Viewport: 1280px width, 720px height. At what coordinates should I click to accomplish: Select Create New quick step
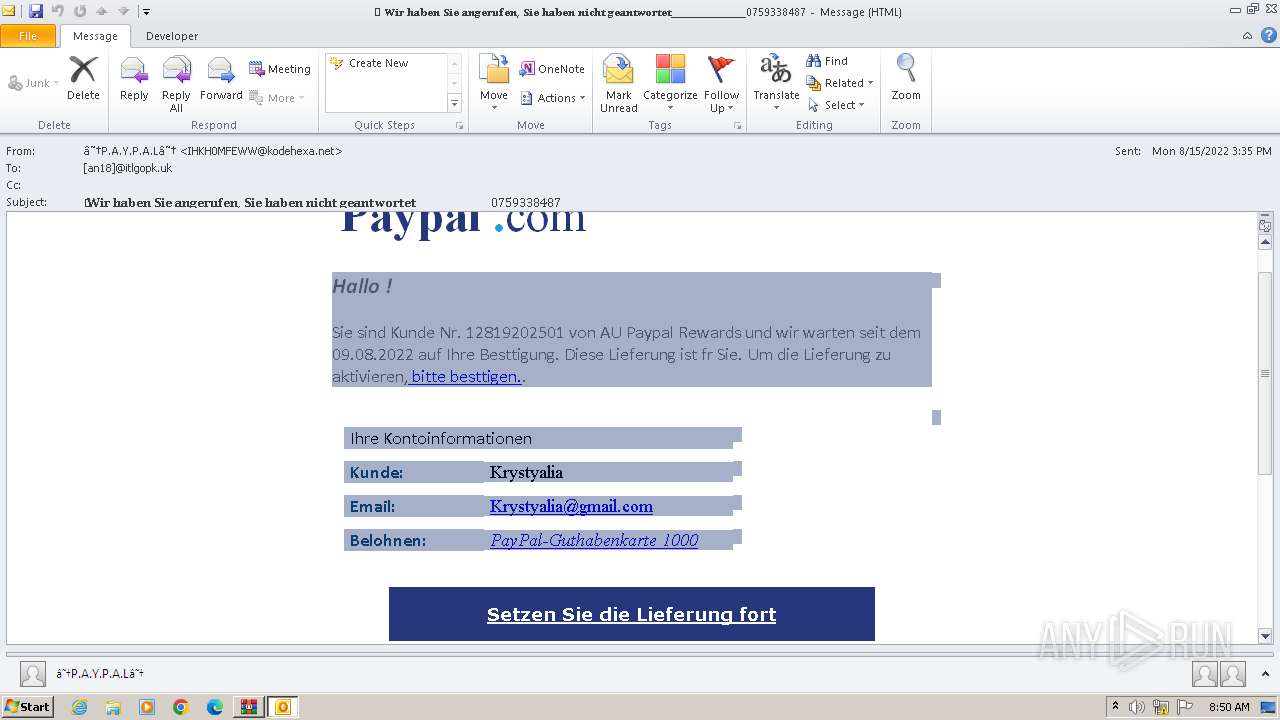(378, 63)
